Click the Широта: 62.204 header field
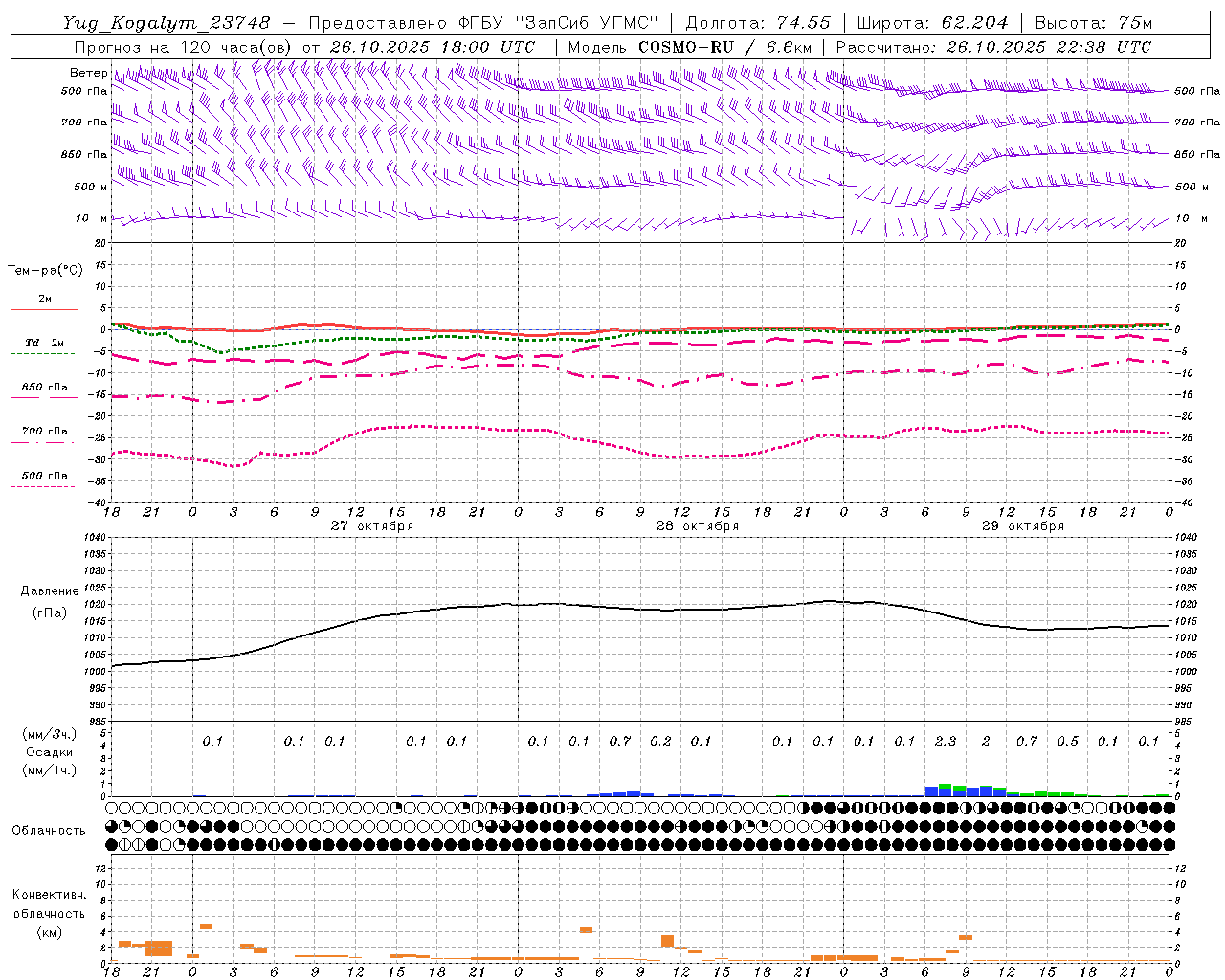This screenshot has width=1225, height=980. (932, 23)
